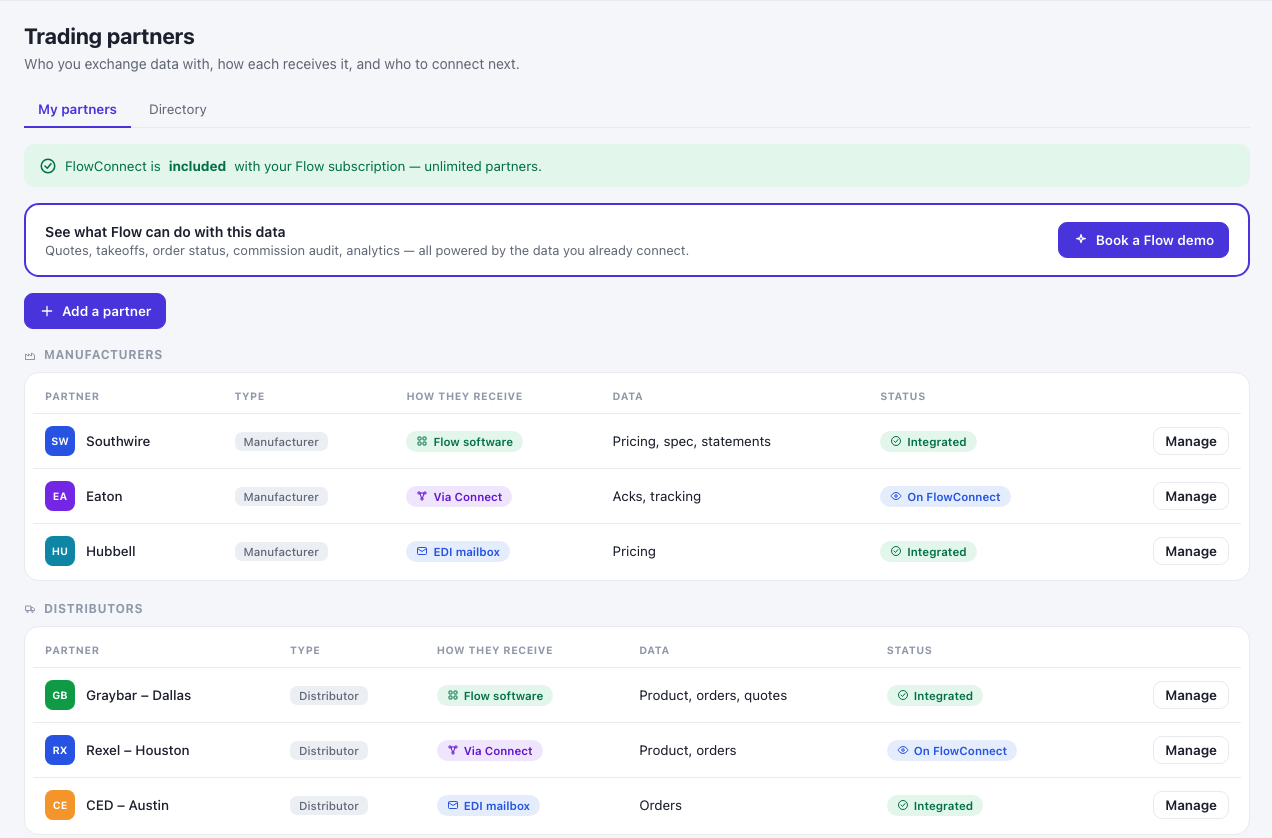The height and width of the screenshot is (838, 1272).
Task: Manage the CED – Austin partner
Action: 1190,805
